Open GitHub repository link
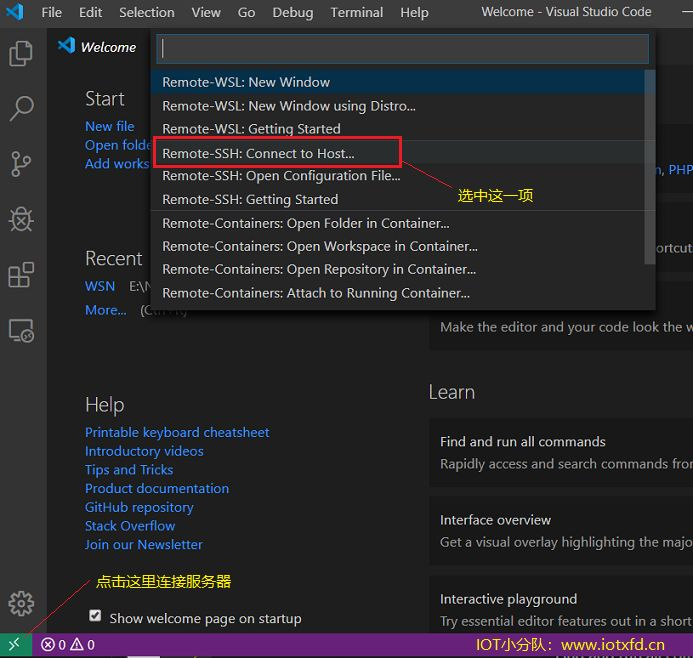This screenshot has width=693, height=658. (139, 507)
